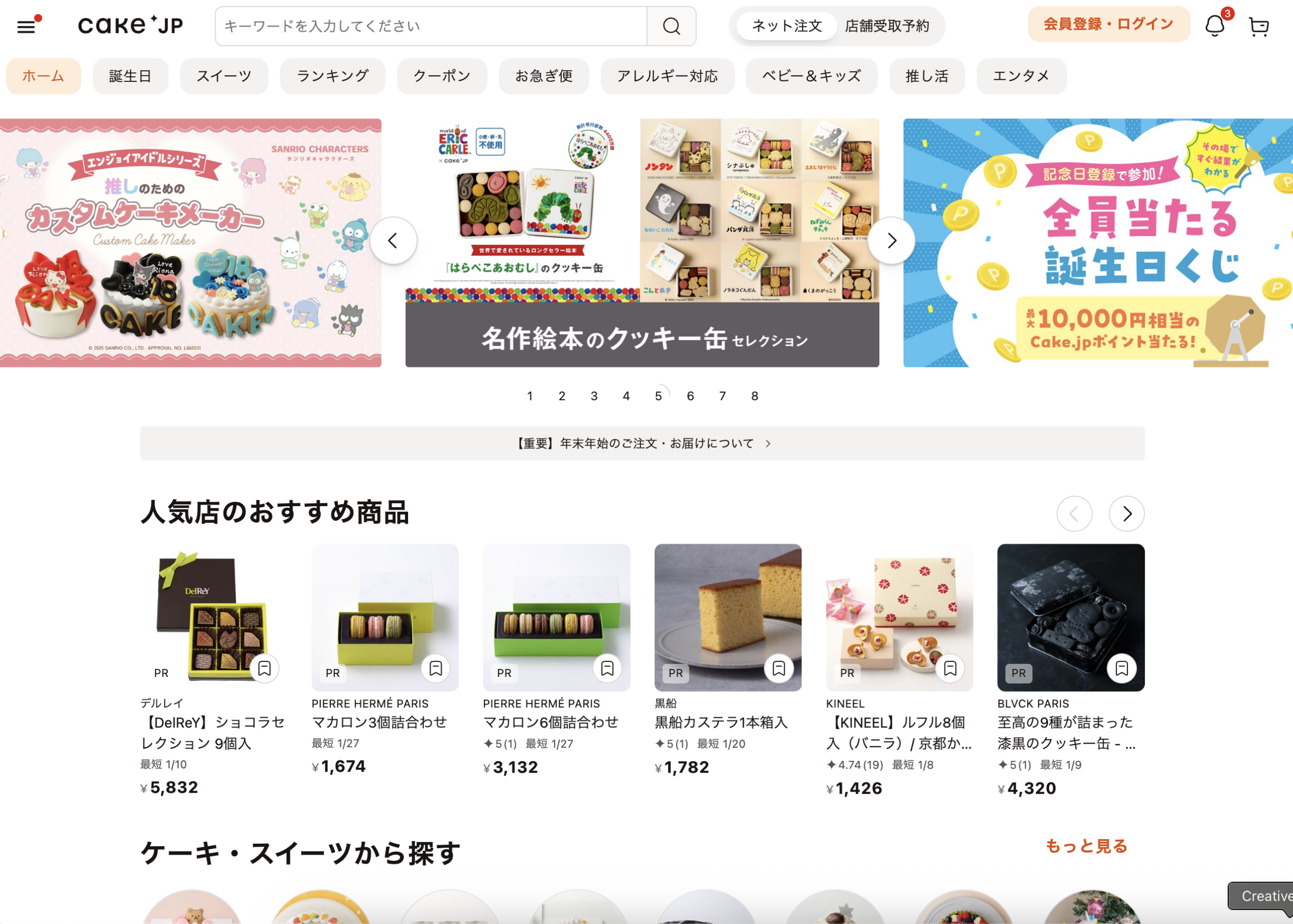Bookmark the DelReY chocolate selection product
Viewport: 1293px width, 924px height.
click(x=265, y=668)
